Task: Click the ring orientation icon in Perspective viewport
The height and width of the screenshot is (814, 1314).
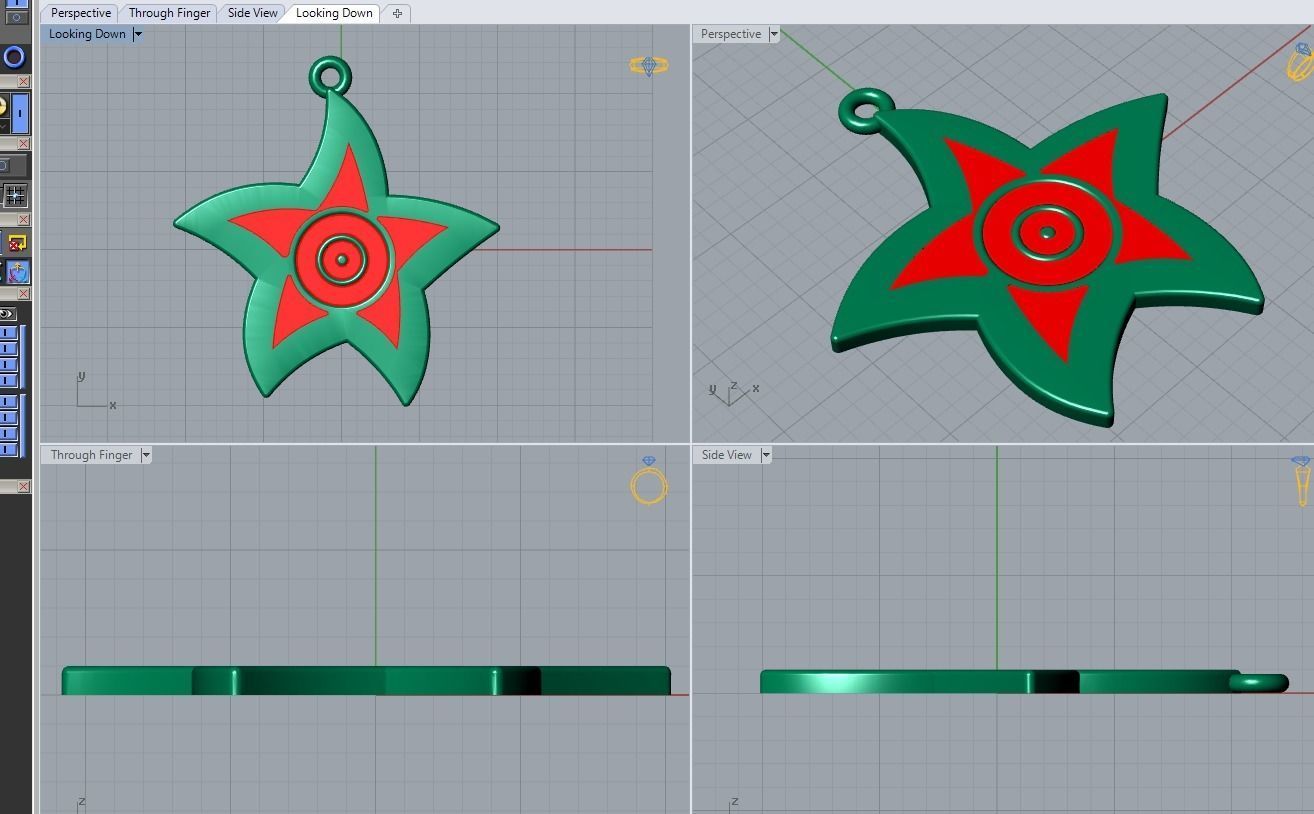Action: (1300, 62)
